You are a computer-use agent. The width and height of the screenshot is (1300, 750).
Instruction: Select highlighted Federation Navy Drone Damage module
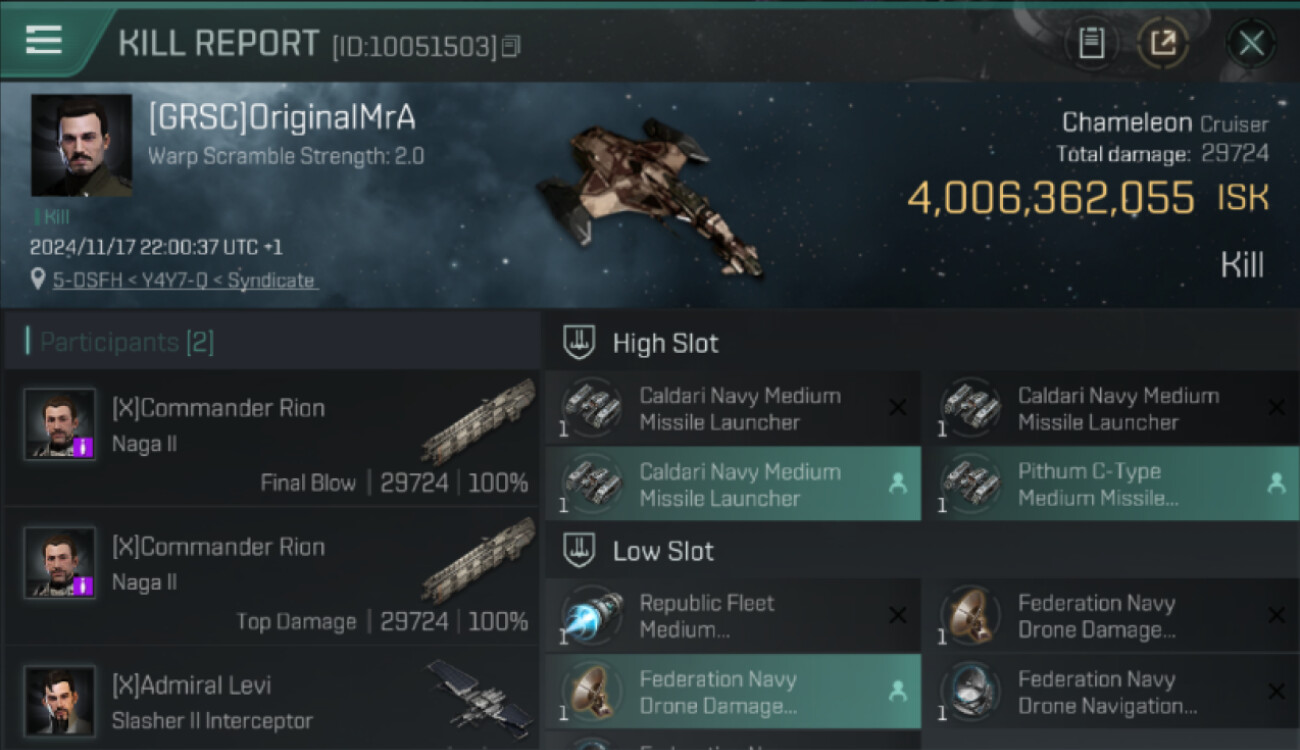[730, 692]
